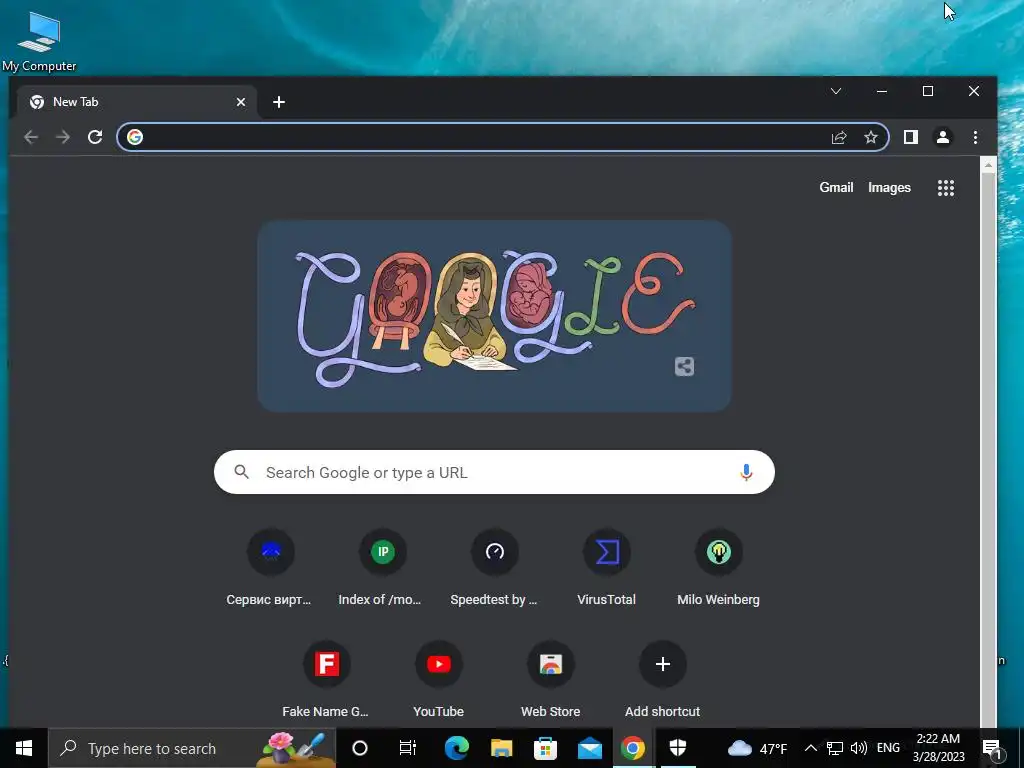Open File Explorer from taskbar

pyautogui.click(x=502, y=748)
